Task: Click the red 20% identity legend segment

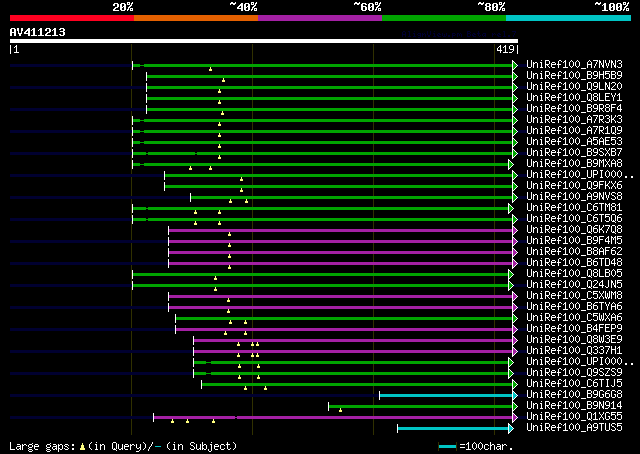Action: (x=72, y=18)
